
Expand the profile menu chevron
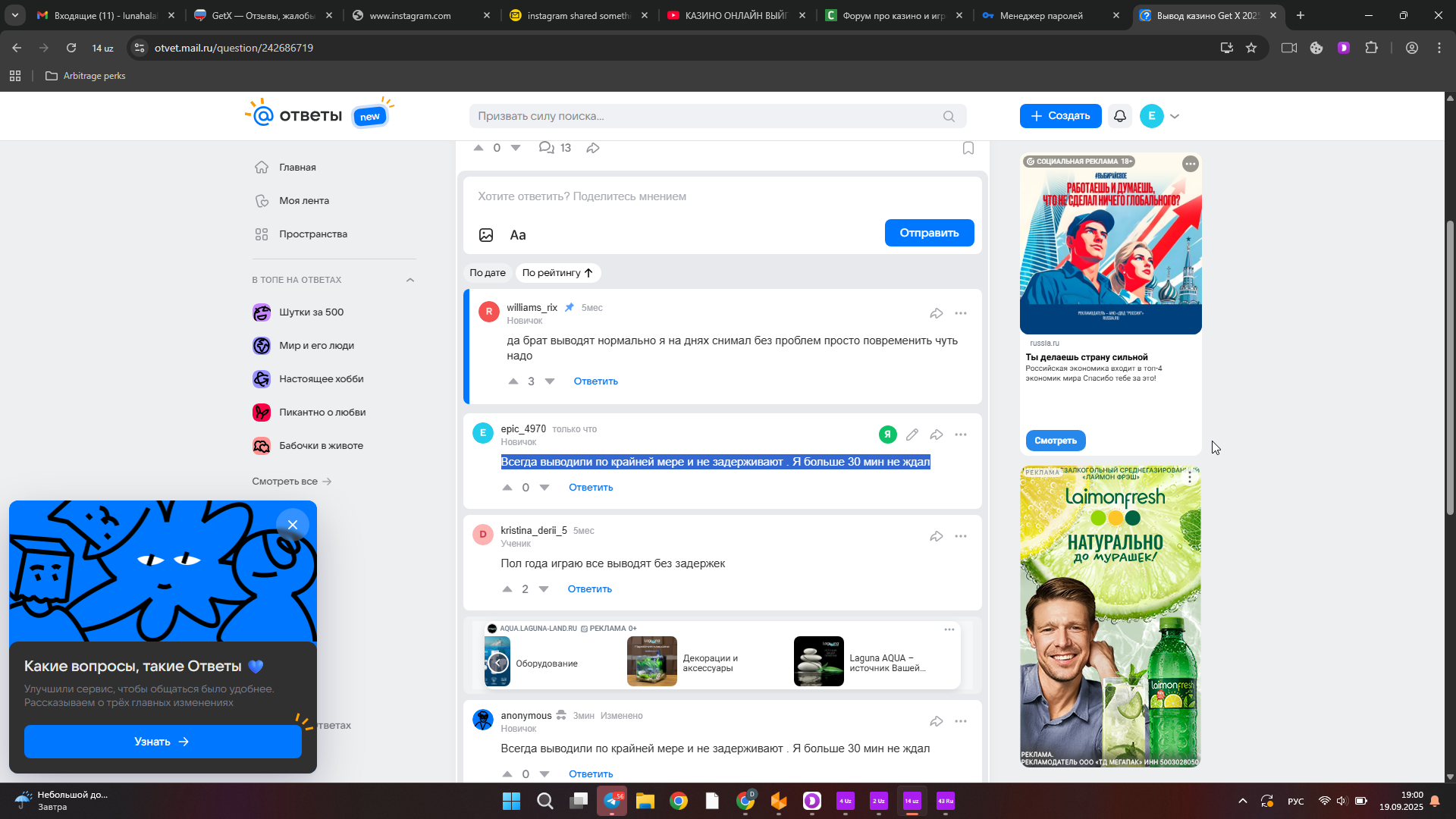pyautogui.click(x=1175, y=116)
